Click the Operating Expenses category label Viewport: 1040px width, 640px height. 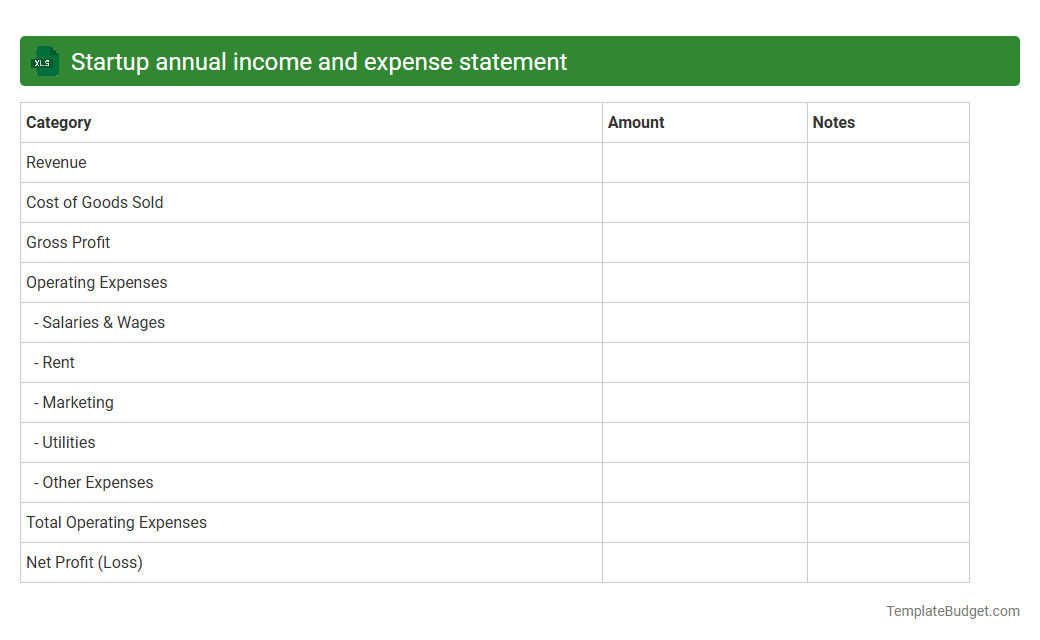coord(96,282)
